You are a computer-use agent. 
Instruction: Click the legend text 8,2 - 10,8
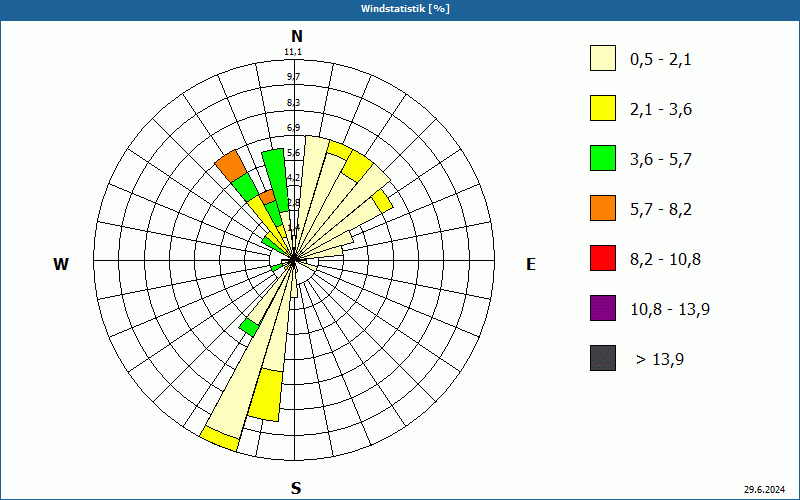666,260
